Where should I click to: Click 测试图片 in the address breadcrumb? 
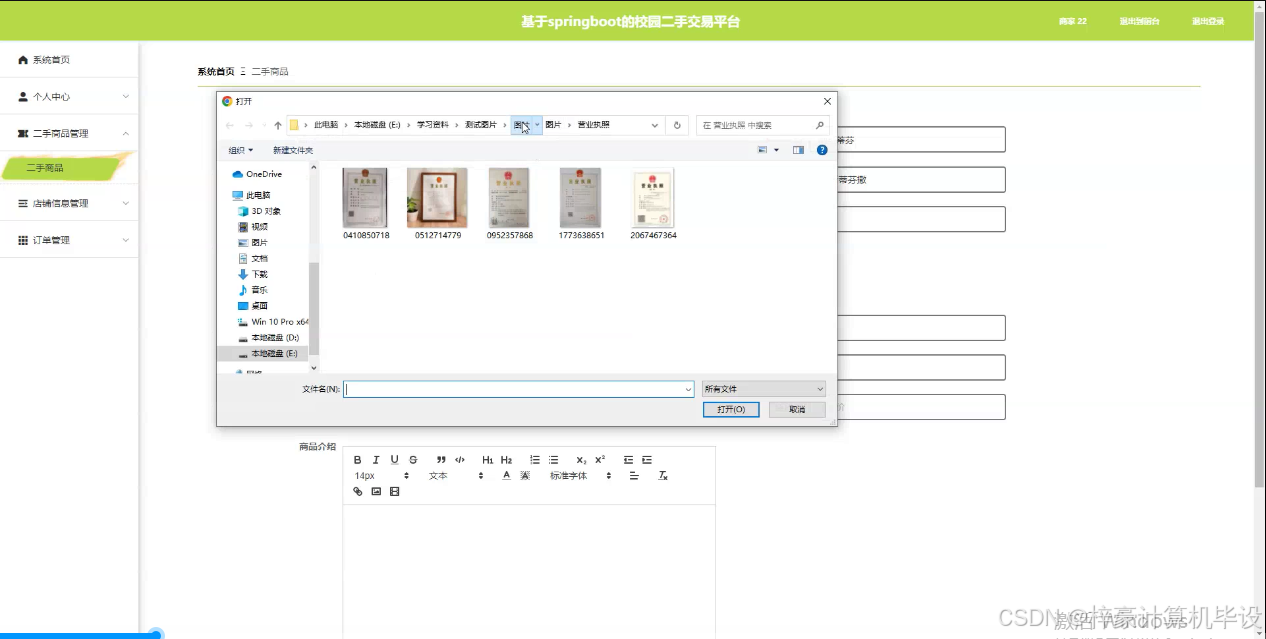click(481, 125)
